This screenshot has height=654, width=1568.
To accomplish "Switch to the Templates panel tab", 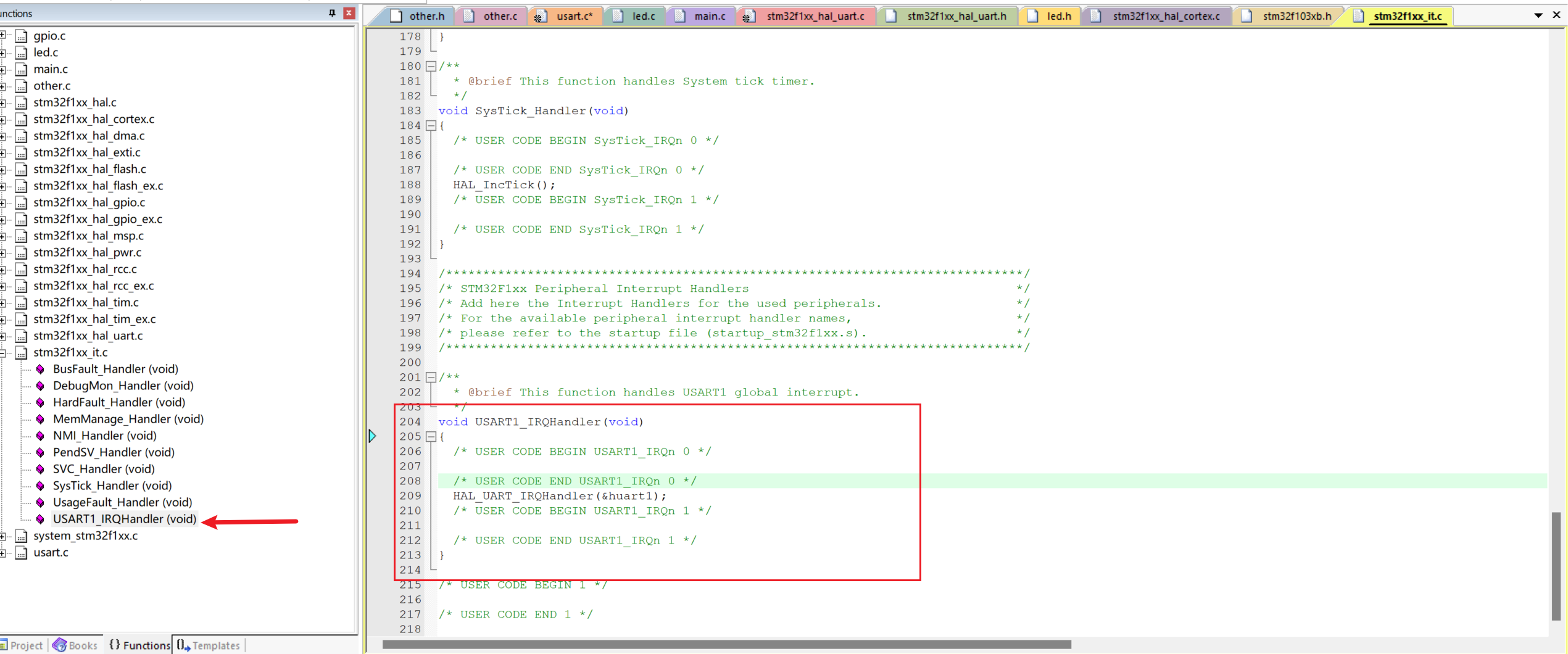I will (209, 645).
